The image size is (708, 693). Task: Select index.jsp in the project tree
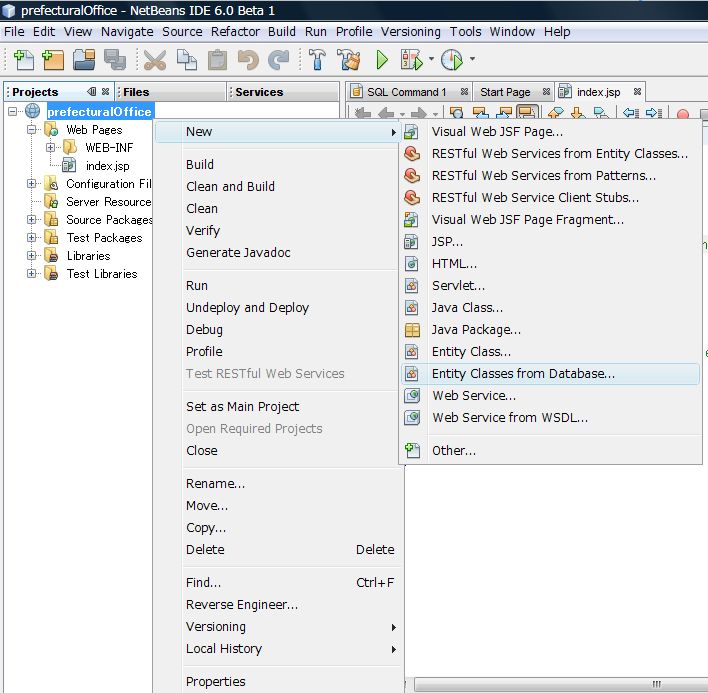107,166
